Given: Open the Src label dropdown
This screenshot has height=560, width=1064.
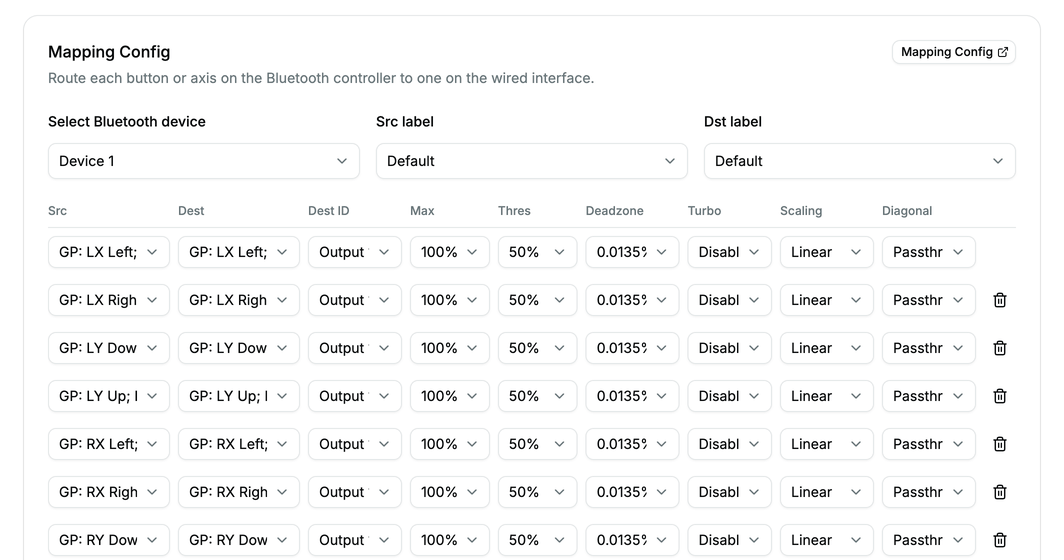Looking at the screenshot, I should [531, 161].
